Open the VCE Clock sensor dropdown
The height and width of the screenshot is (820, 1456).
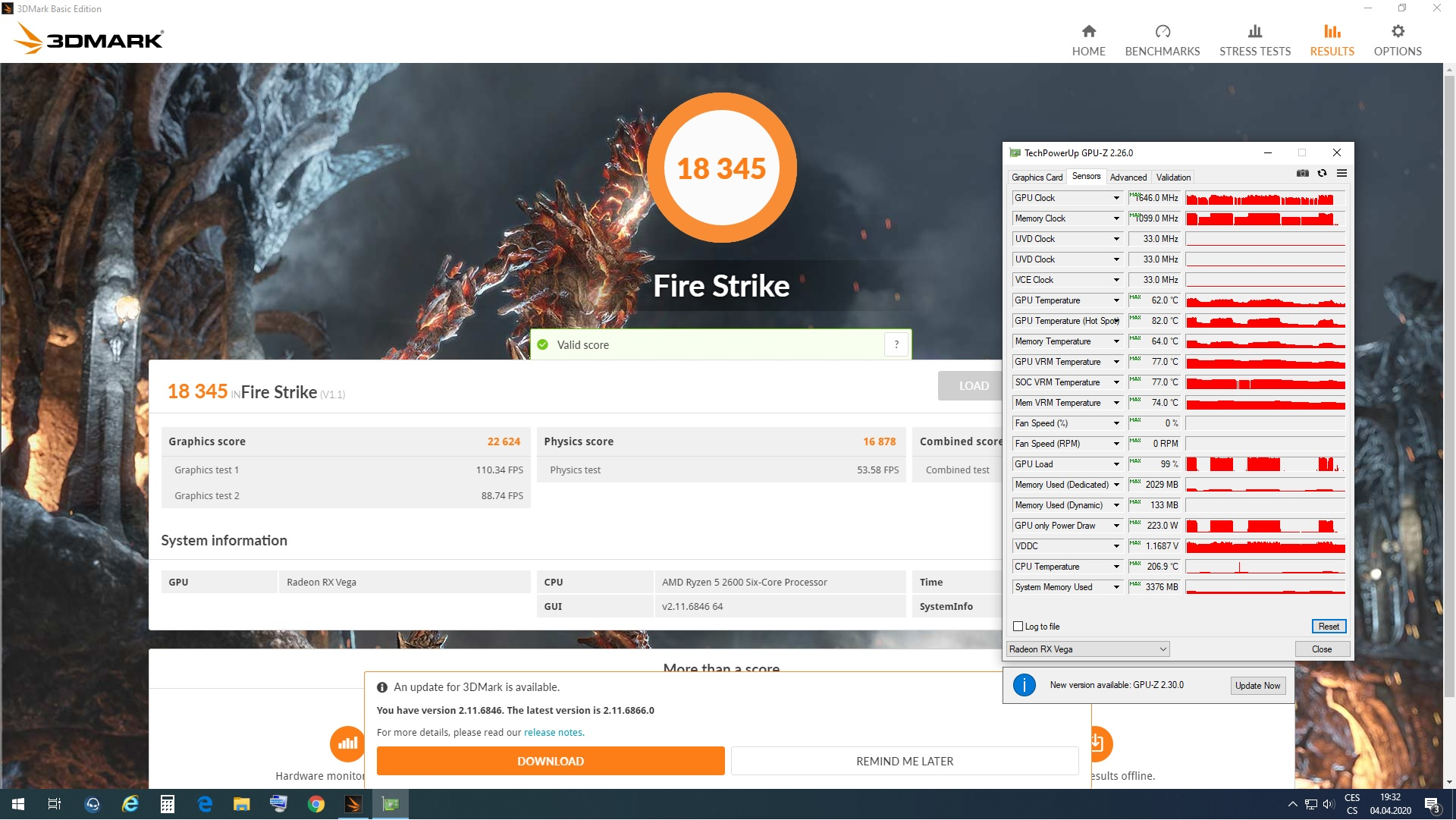(x=1116, y=280)
